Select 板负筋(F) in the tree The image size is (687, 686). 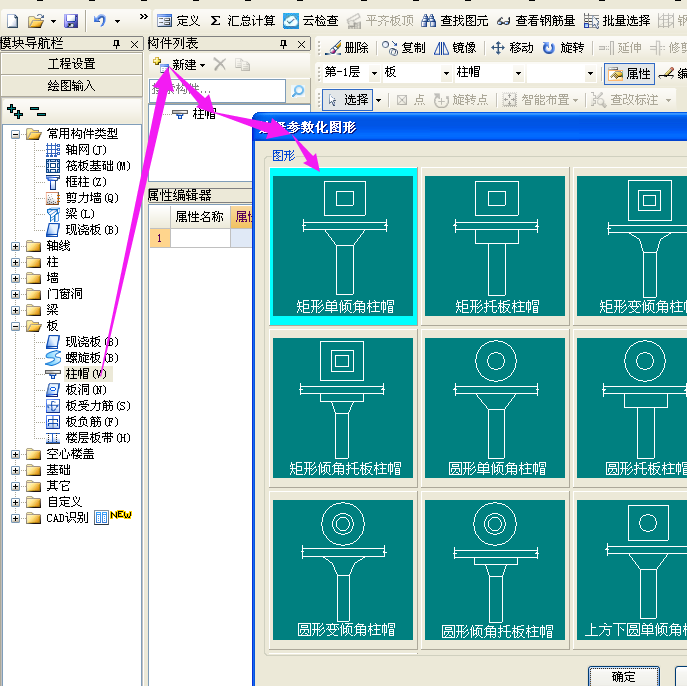(82, 422)
